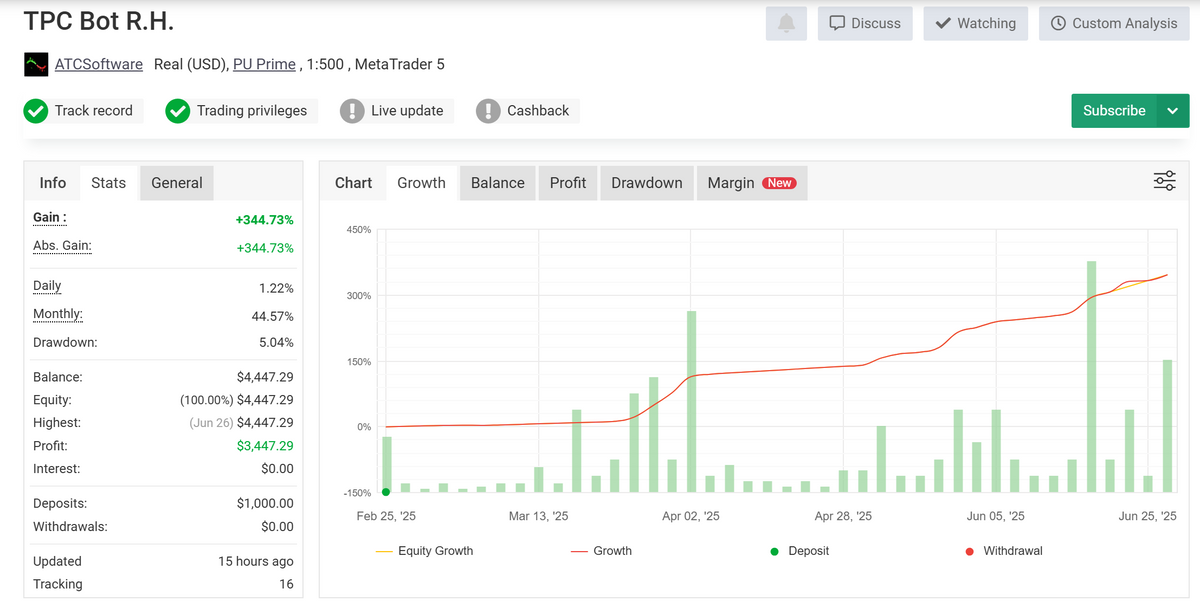The image size is (1200, 608).
Task: Open the Custom Analysis options
Action: (x=1114, y=24)
